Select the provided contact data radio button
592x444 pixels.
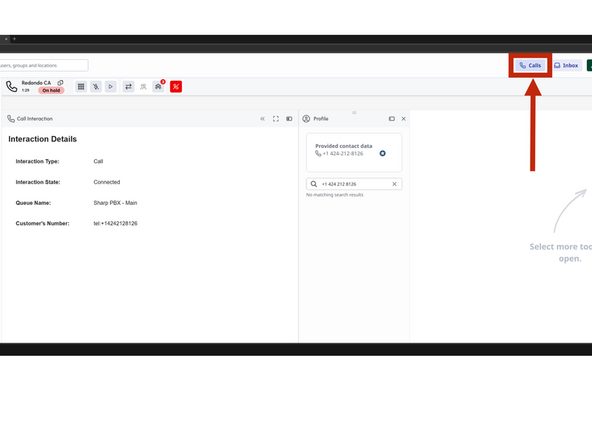(x=382, y=153)
